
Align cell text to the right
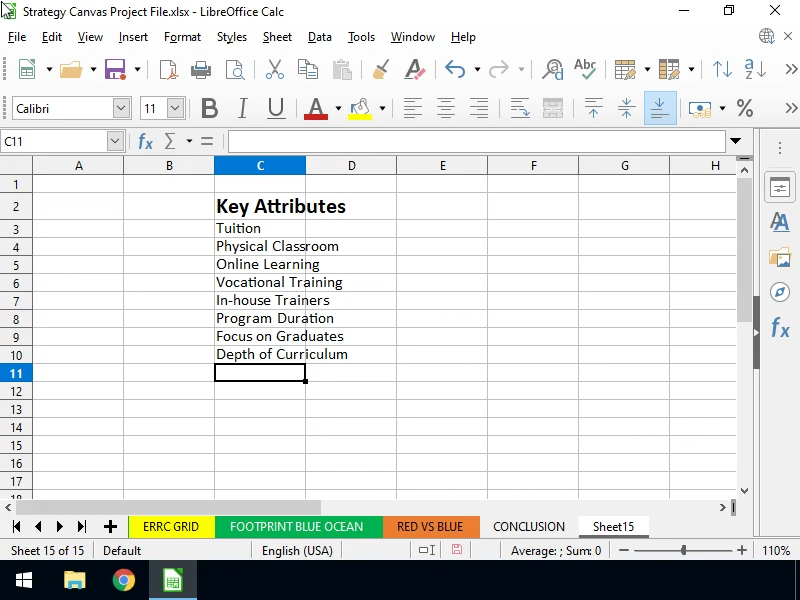479,109
